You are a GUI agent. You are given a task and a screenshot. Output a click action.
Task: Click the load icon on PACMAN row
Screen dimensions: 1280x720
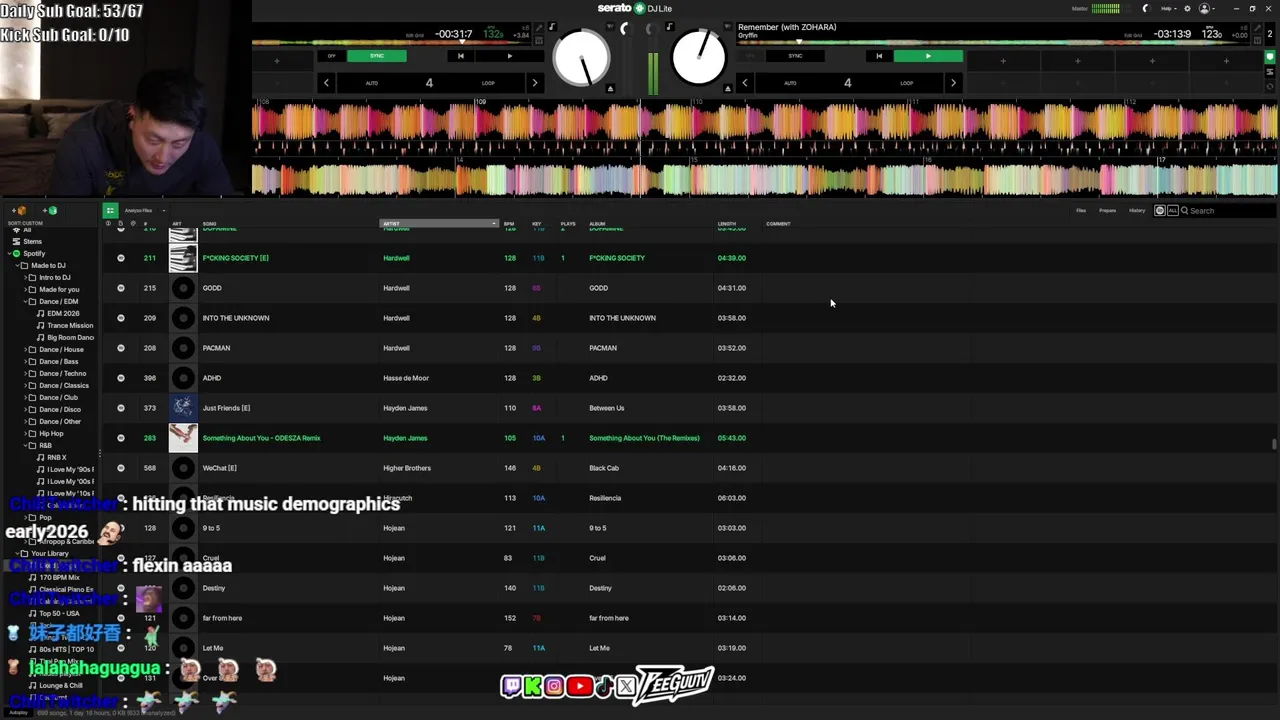(121, 348)
